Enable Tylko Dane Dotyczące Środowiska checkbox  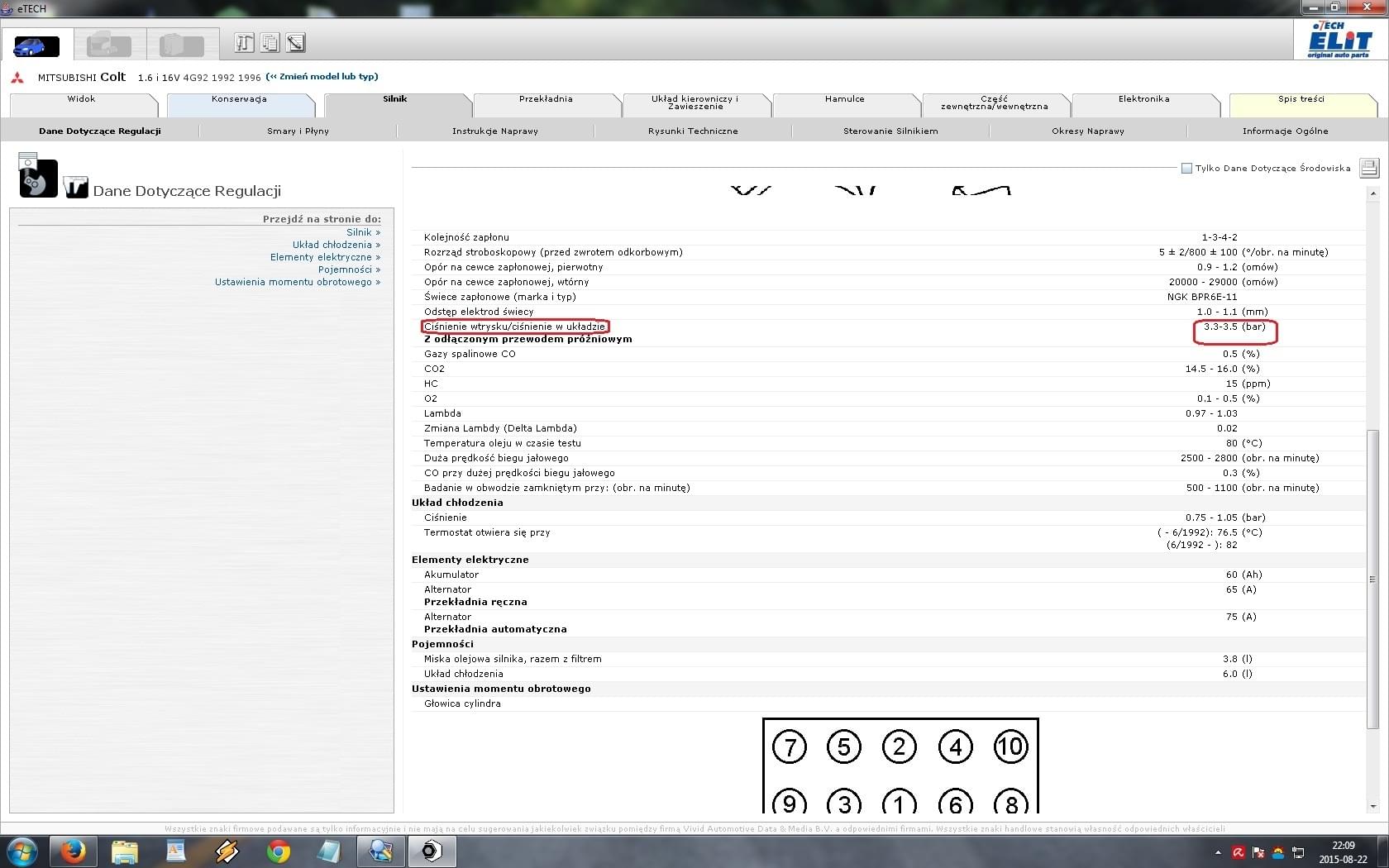coord(1186,169)
